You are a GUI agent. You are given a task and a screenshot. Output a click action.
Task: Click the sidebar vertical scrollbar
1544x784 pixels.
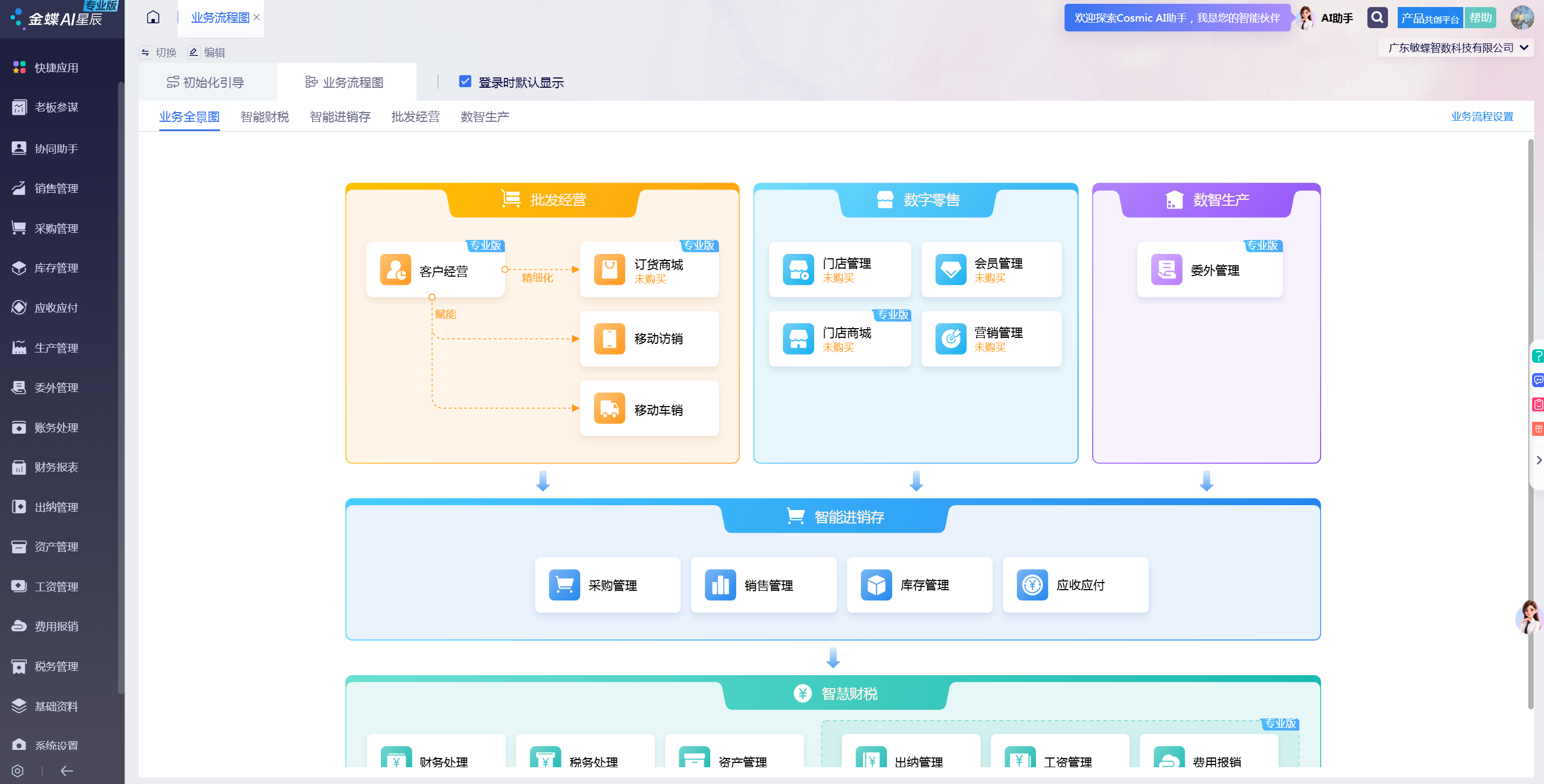pos(121,388)
